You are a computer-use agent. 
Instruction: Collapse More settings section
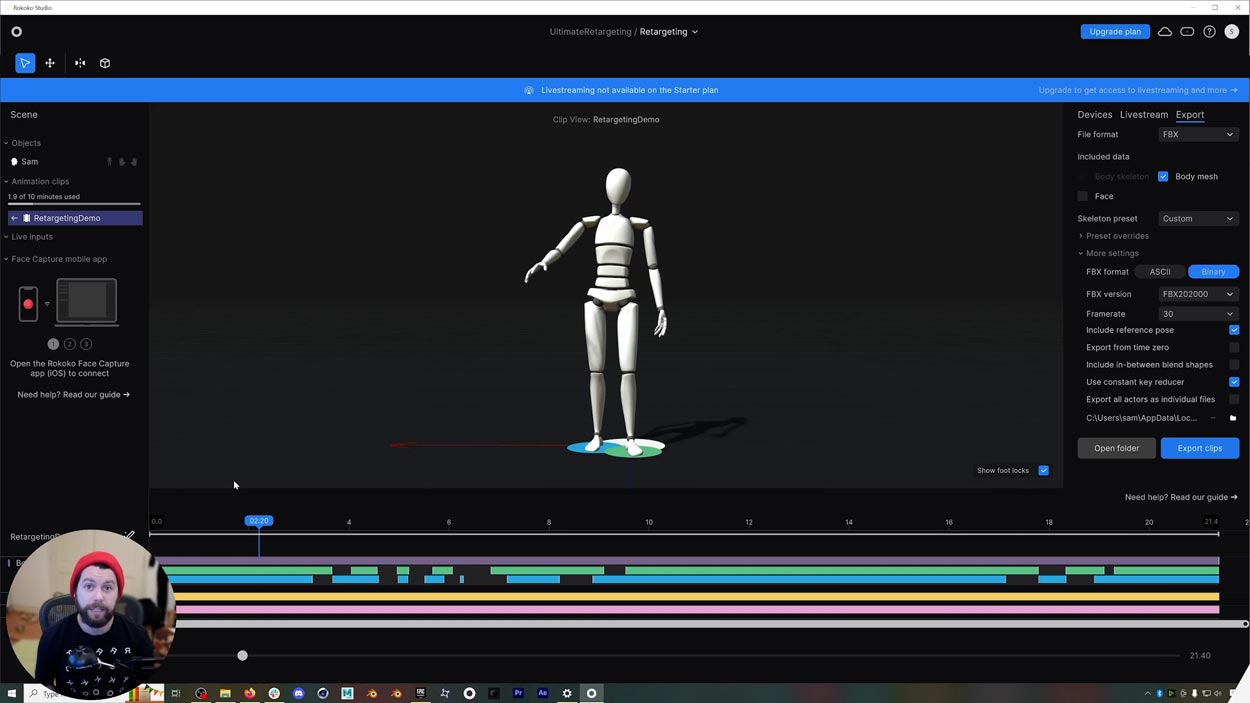(1108, 253)
